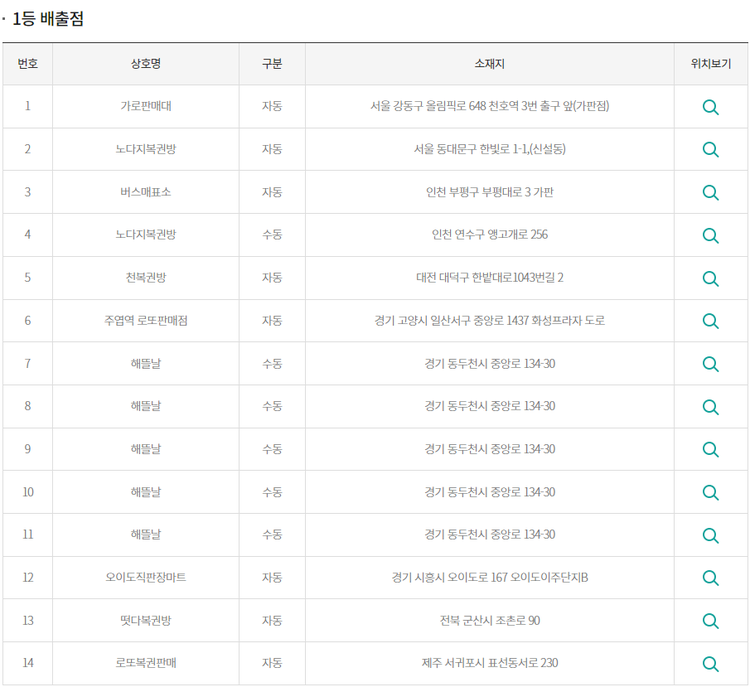Select address 인천 부평구 부평대로 3 가판
This screenshot has width=750, height=687.
point(490,192)
